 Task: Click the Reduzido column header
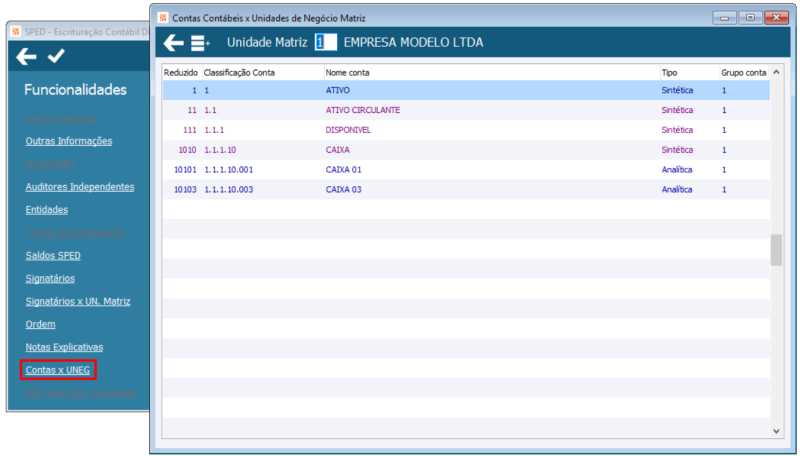[x=182, y=73]
